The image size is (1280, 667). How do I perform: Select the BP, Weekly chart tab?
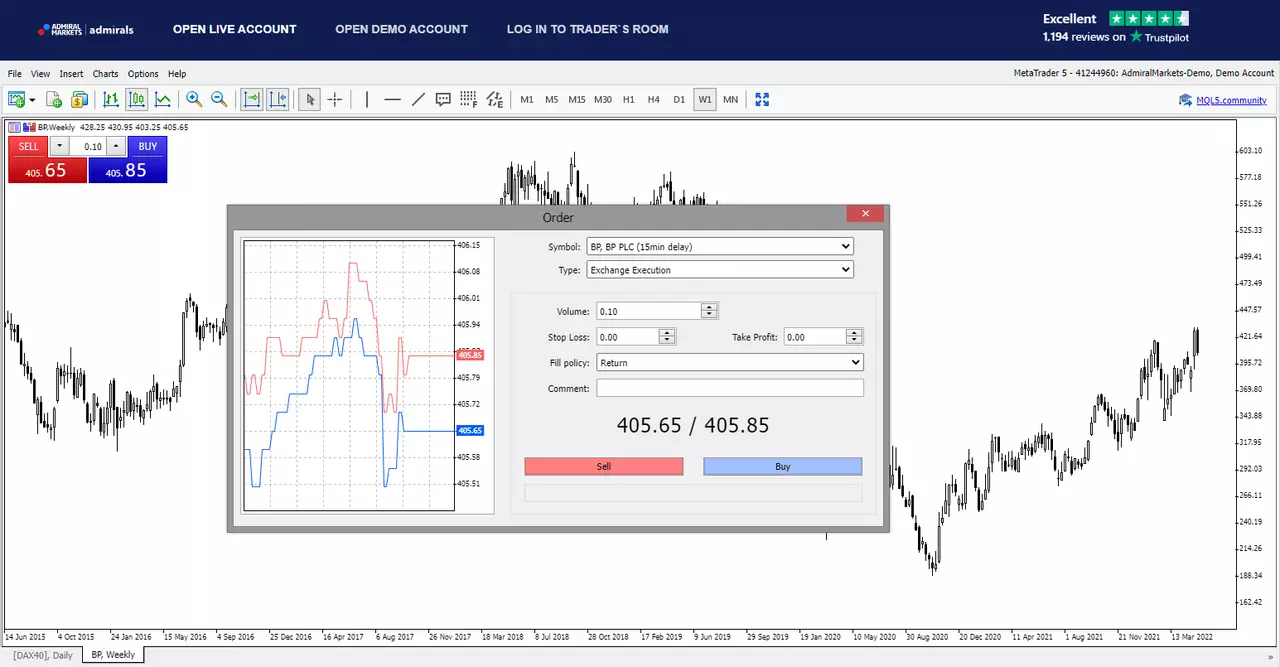point(113,655)
